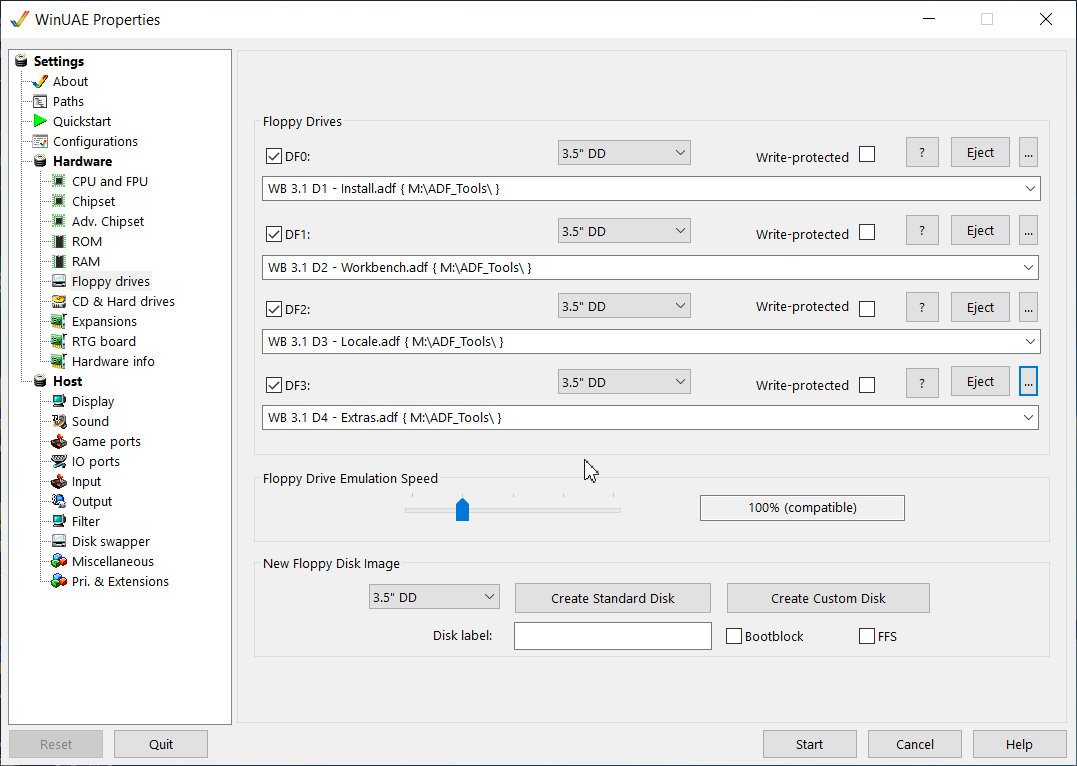
Task: Expand the Workbench.adf disk image dropdown
Action: pos(1028,267)
